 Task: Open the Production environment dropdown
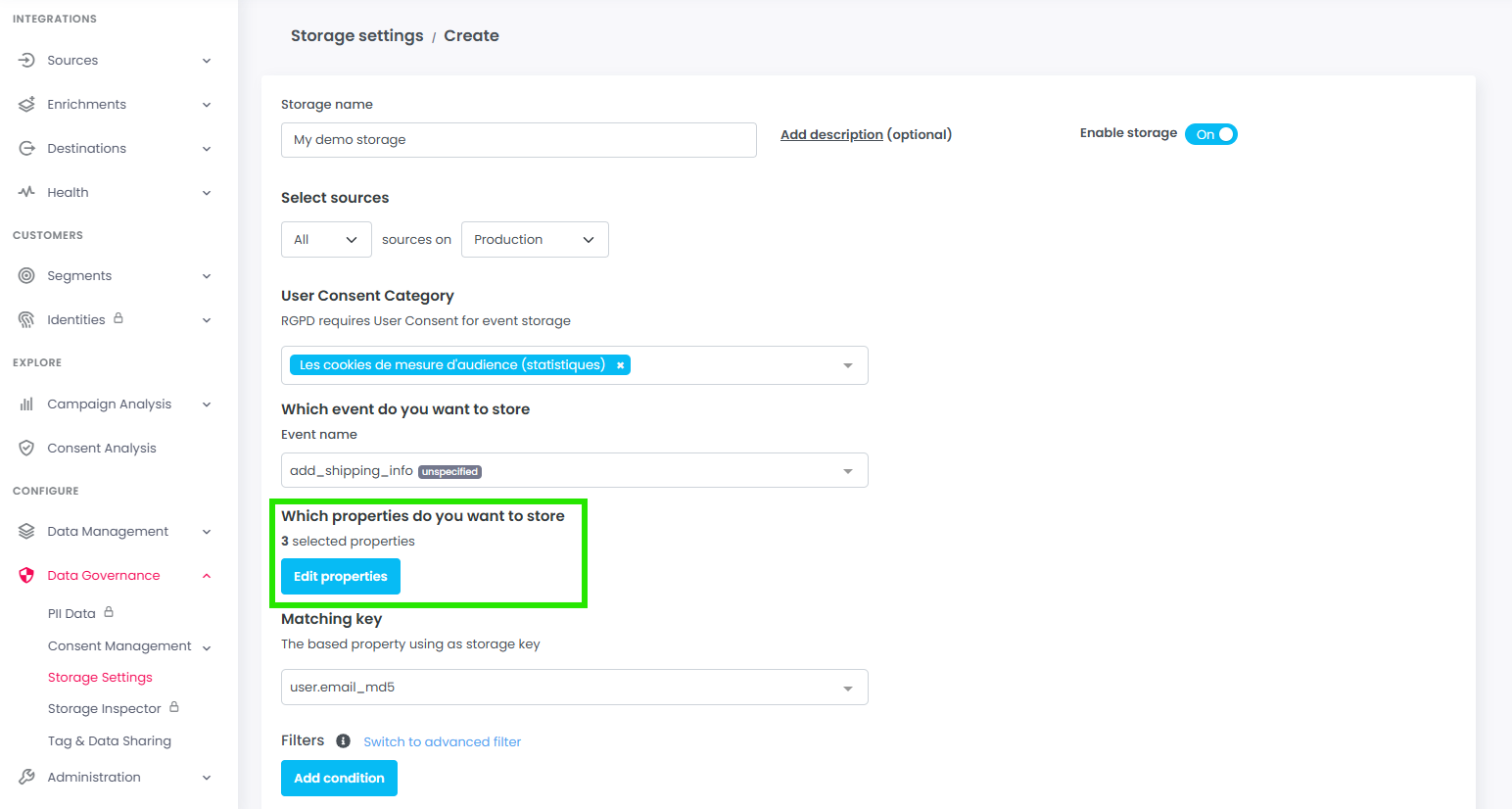(x=534, y=240)
